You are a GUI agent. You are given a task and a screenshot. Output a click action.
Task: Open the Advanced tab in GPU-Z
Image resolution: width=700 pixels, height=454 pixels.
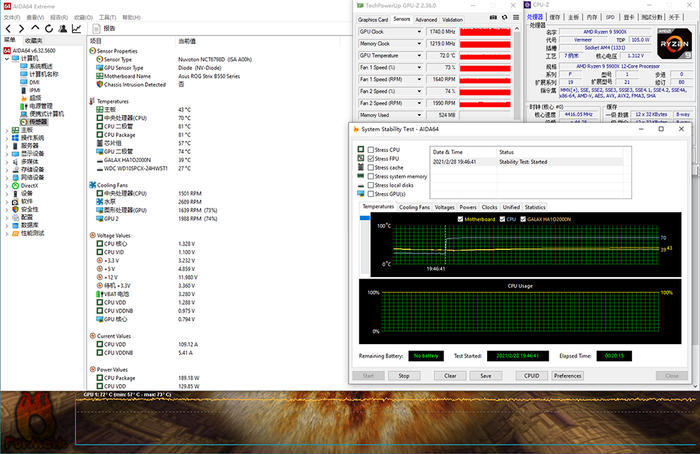(426, 20)
